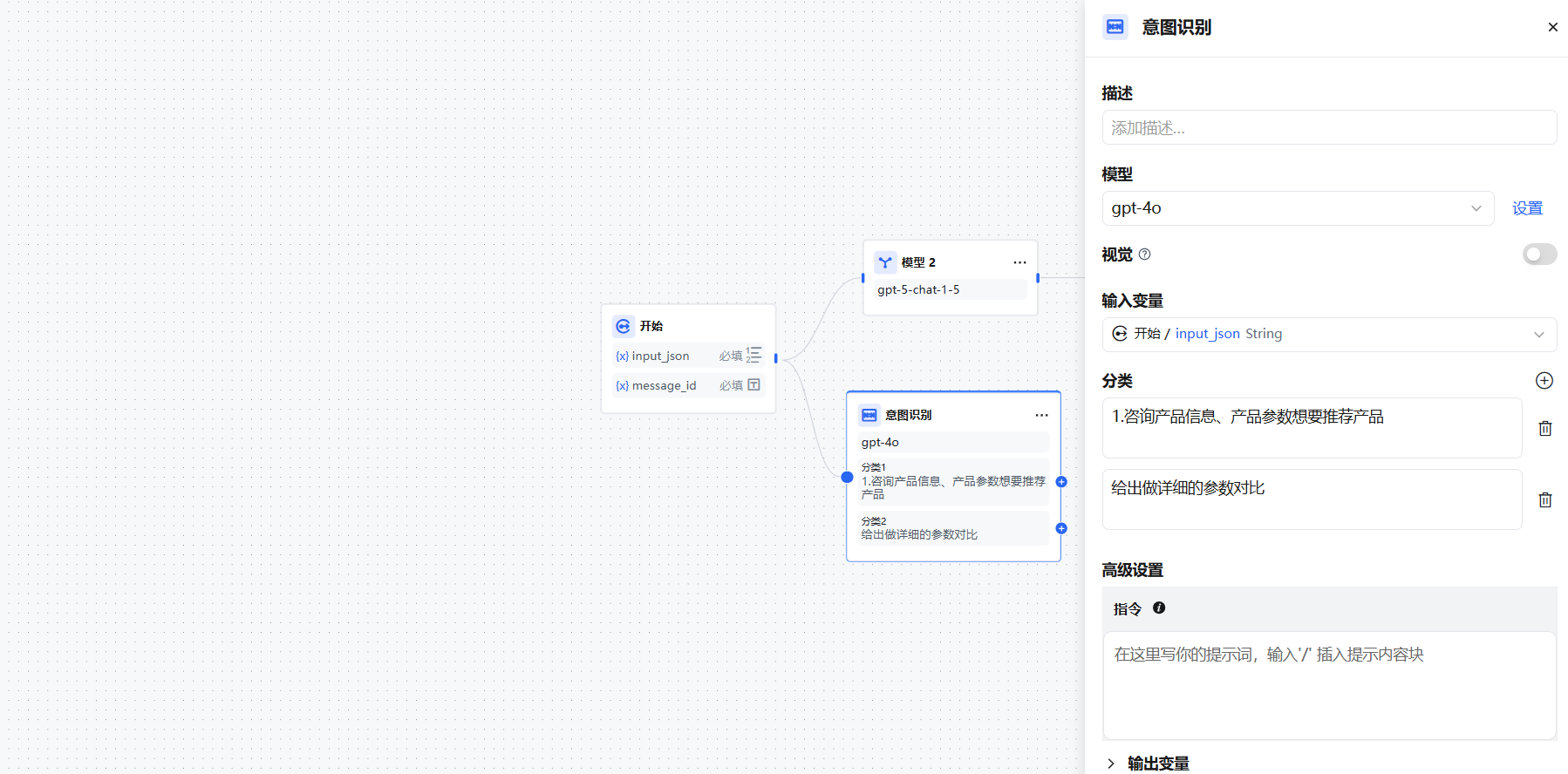Toggle the 视觉 vision switch
Image resolution: width=1568 pixels, height=774 pixels.
click(1539, 255)
